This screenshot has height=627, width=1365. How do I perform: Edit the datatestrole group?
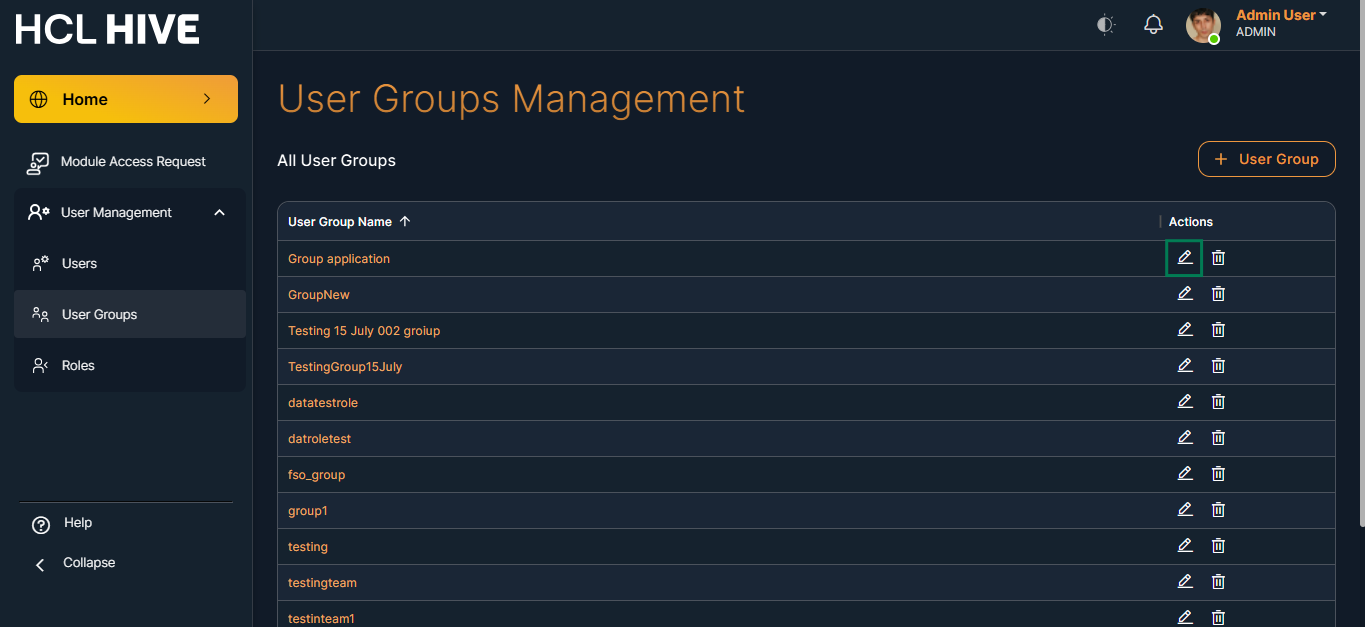pyautogui.click(x=1185, y=402)
